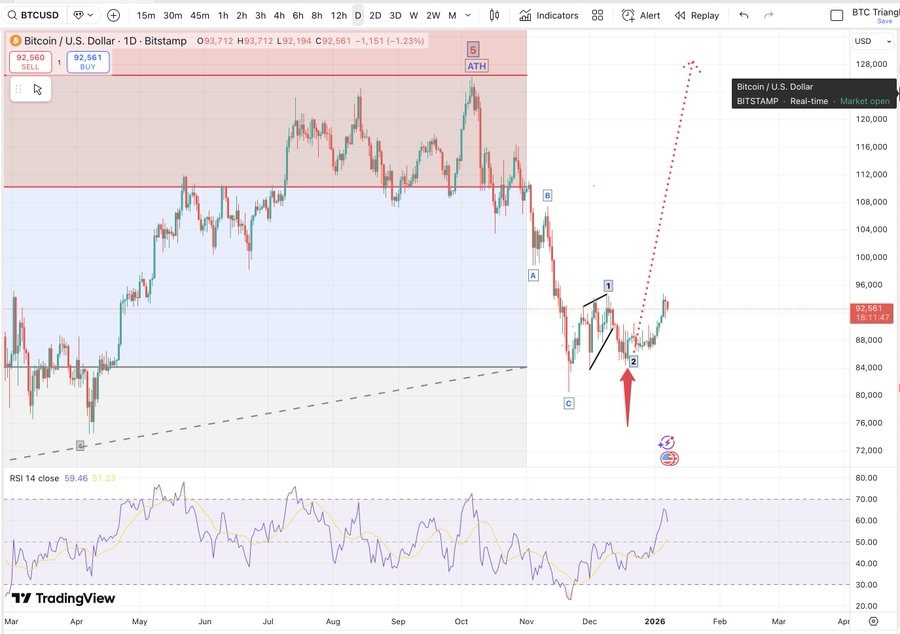Click the compare plus icon
Viewport: 900px width, 634px height.
pyautogui.click(x=113, y=15)
